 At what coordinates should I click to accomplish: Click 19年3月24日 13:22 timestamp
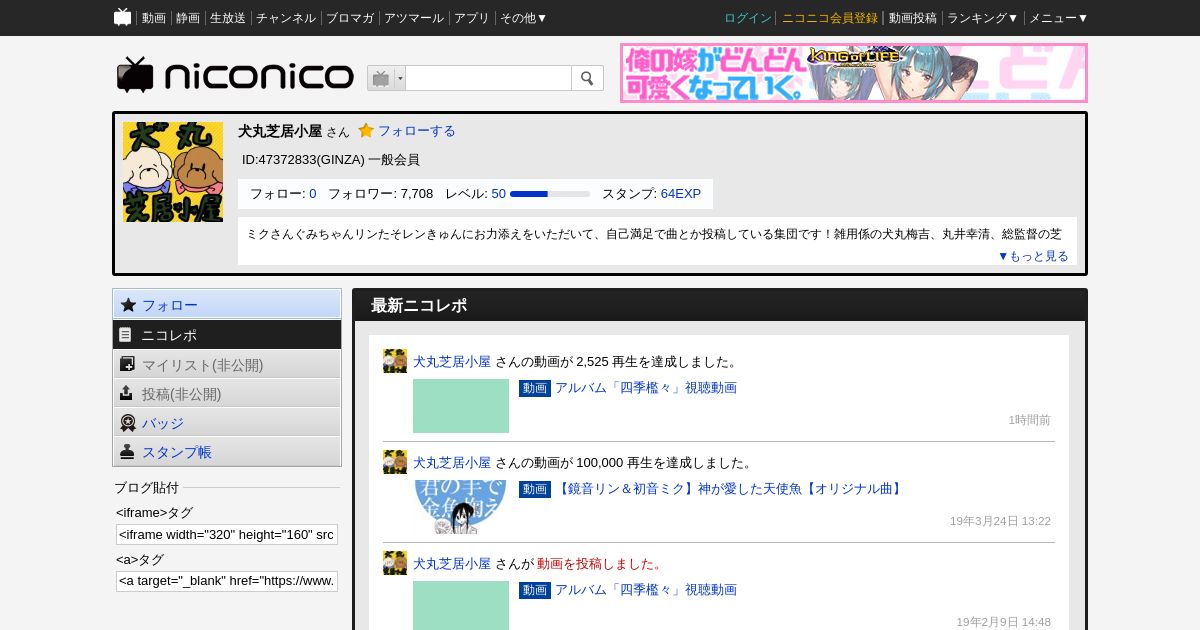click(x=1000, y=521)
